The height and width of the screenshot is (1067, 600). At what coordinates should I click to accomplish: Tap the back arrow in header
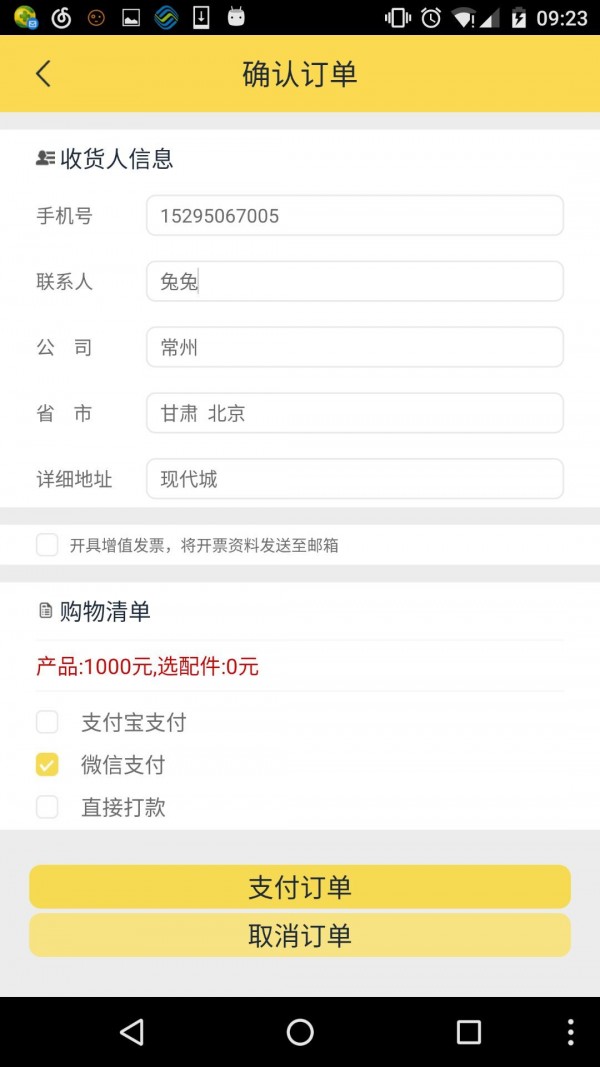pos(43,74)
